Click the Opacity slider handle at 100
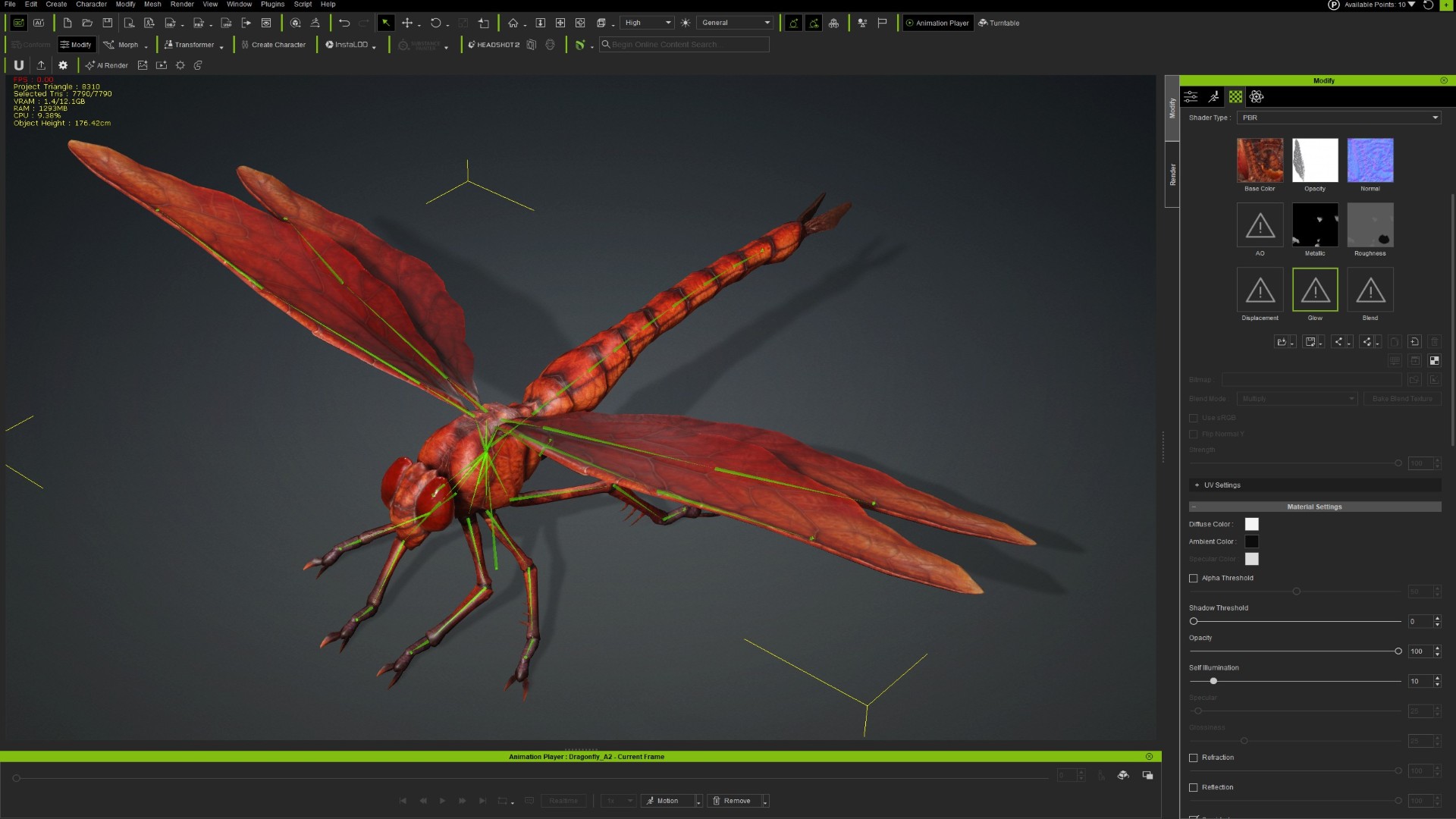Screen dimensions: 1456x819 [x=1398, y=651]
